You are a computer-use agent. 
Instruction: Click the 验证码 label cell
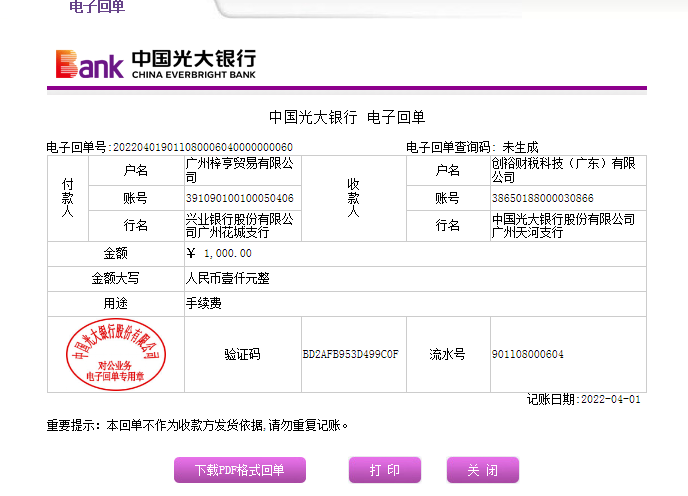click(243, 354)
